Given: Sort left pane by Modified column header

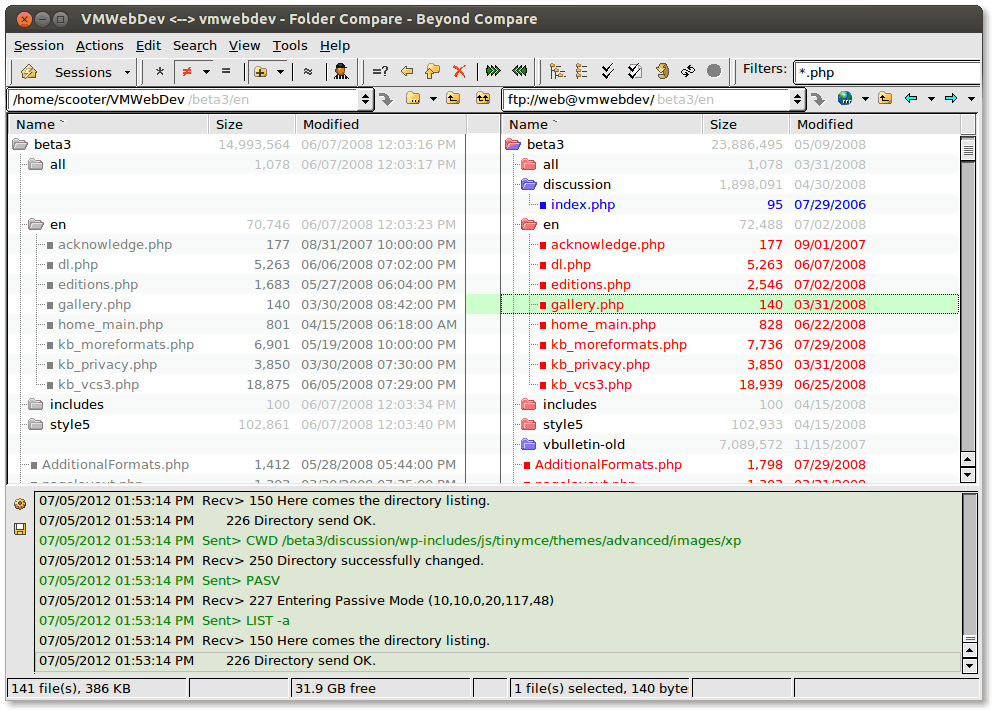Looking at the screenshot, I should (381, 125).
